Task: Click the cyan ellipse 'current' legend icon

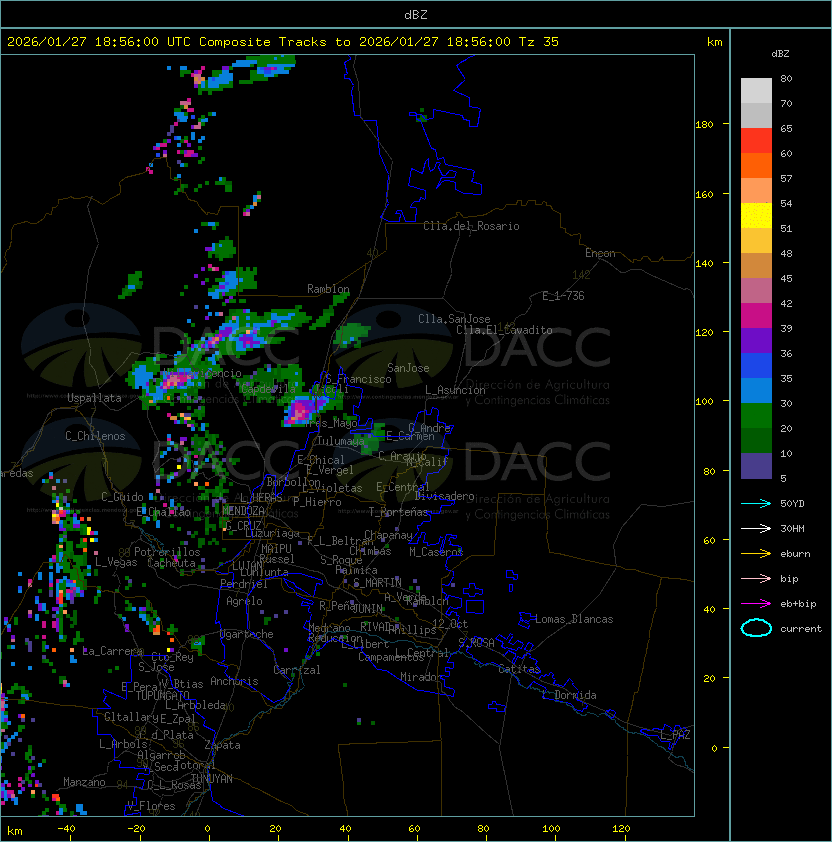Action: pos(756,628)
